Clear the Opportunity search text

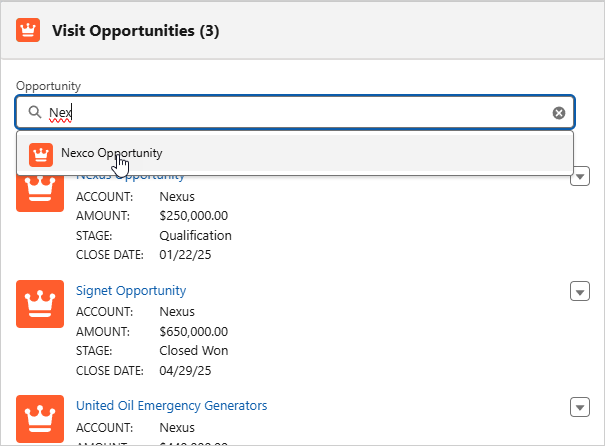tap(559, 113)
